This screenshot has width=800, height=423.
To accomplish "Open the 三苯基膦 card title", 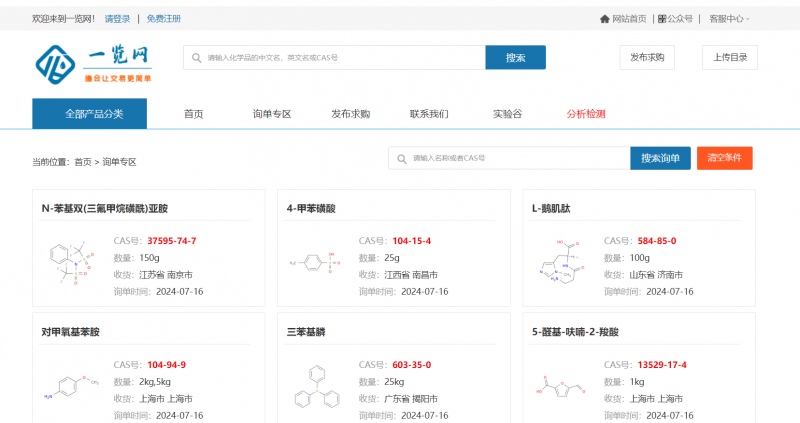I will coord(306,332).
